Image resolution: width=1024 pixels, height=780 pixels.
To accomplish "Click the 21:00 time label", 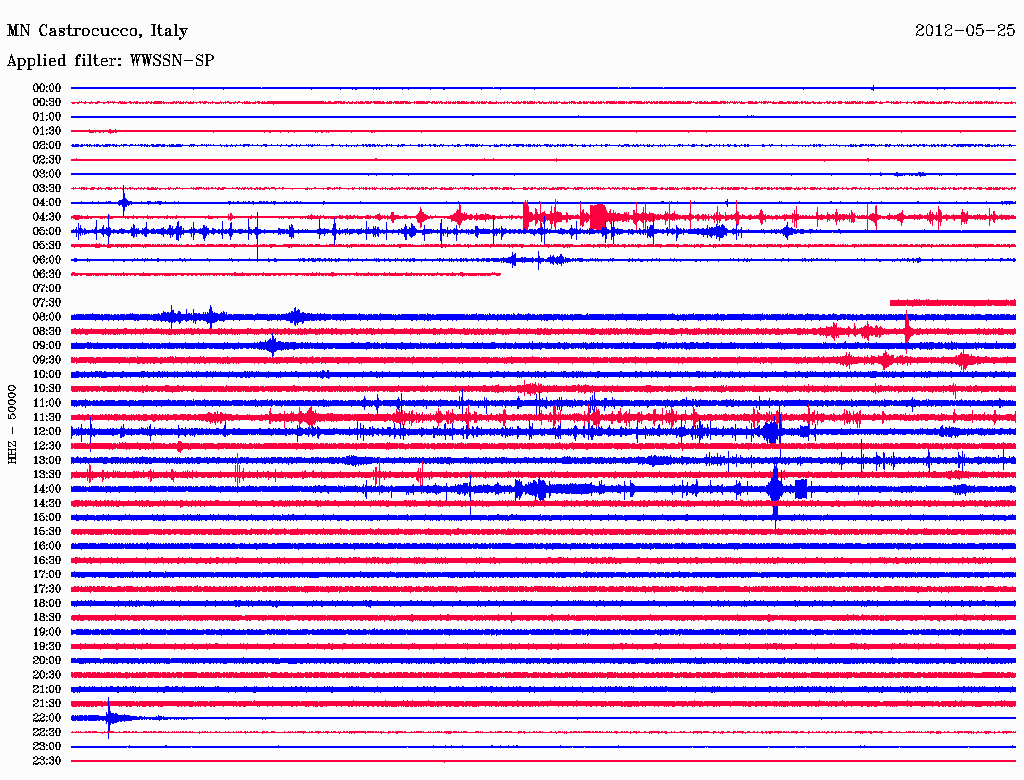I will [47, 690].
